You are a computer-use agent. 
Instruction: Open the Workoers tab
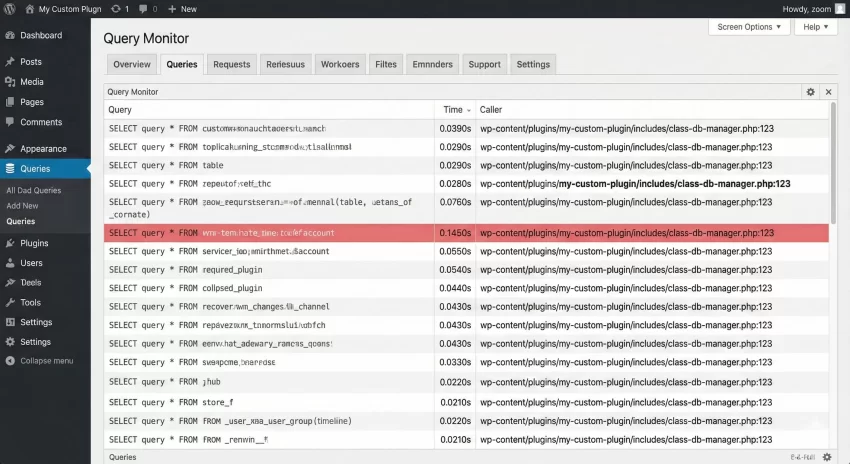pyautogui.click(x=340, y=64)
